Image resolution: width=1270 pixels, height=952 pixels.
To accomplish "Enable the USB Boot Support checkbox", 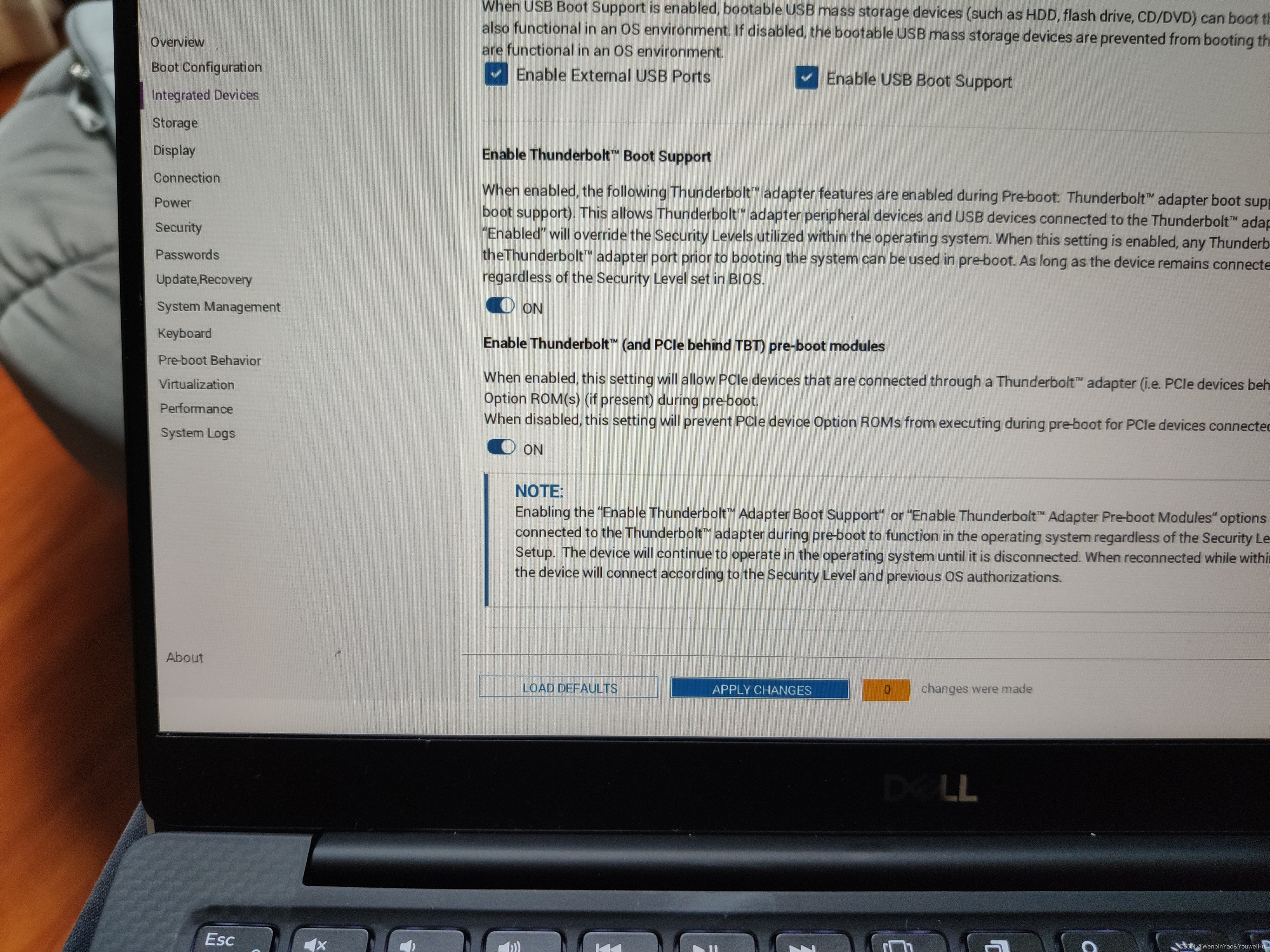I will [805, 78].
